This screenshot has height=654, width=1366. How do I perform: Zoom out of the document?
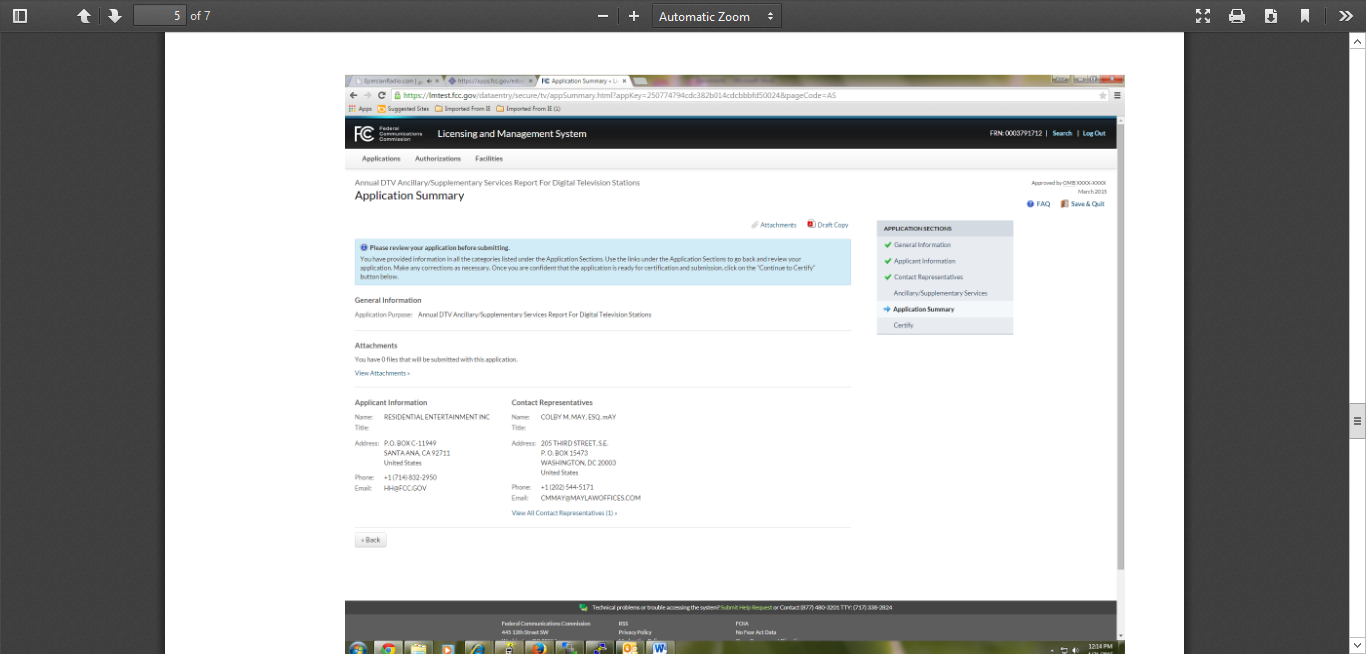[602, 16]
